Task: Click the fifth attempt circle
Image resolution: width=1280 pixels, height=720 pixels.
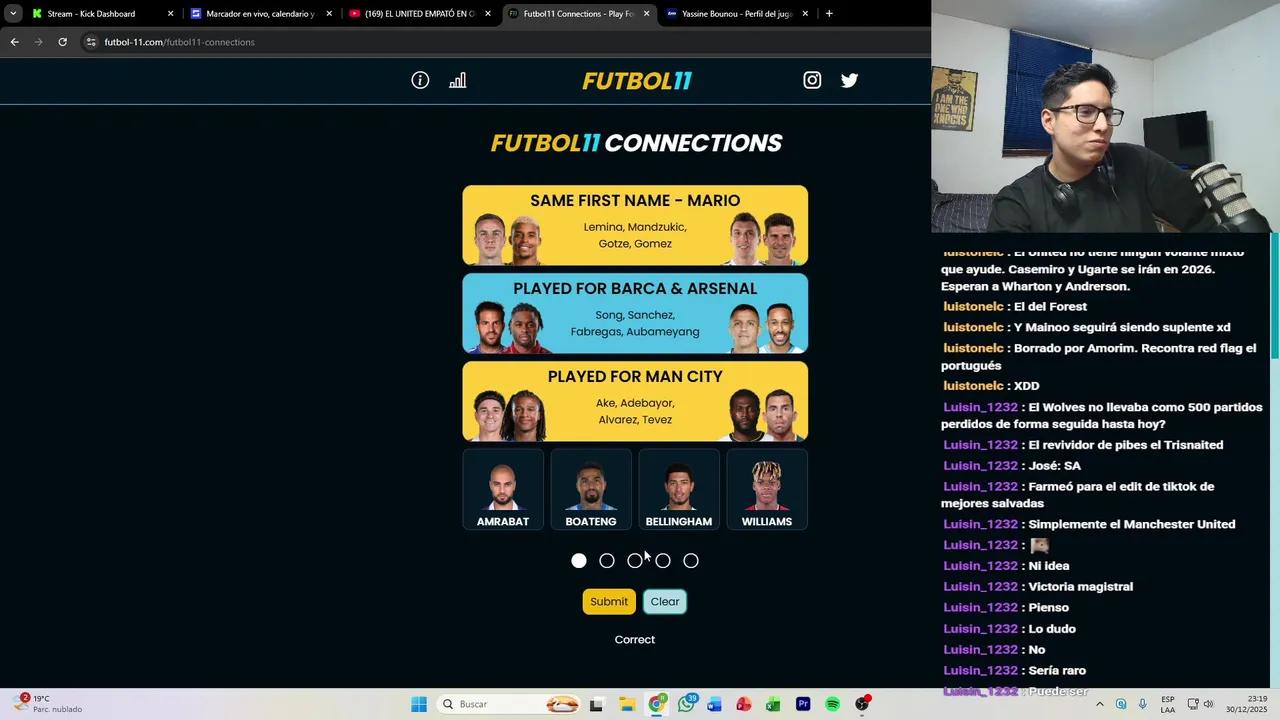Action: [x=691, y=561]
